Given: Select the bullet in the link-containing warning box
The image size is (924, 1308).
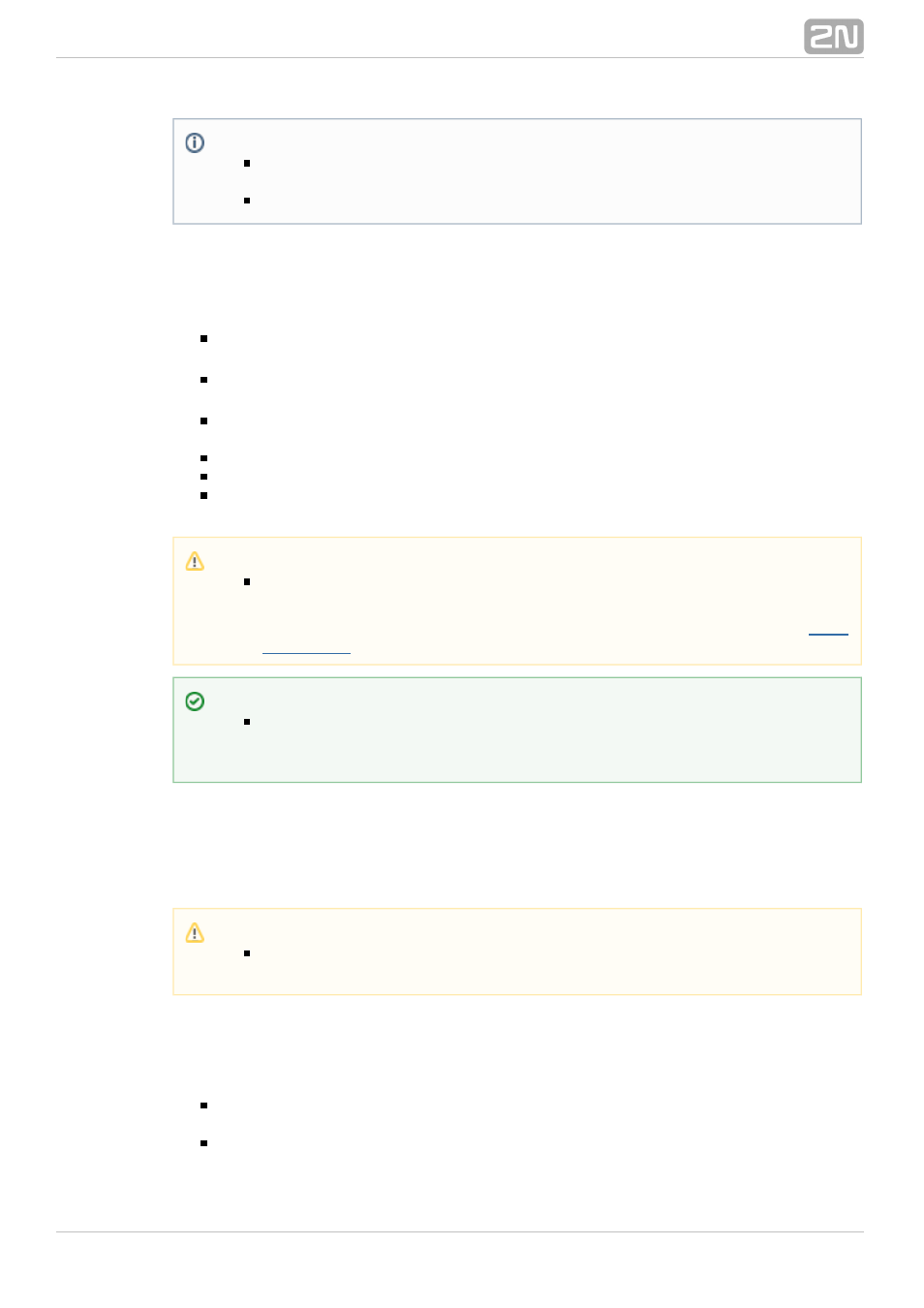Looking at the screenshot, I should click(247, 581).
